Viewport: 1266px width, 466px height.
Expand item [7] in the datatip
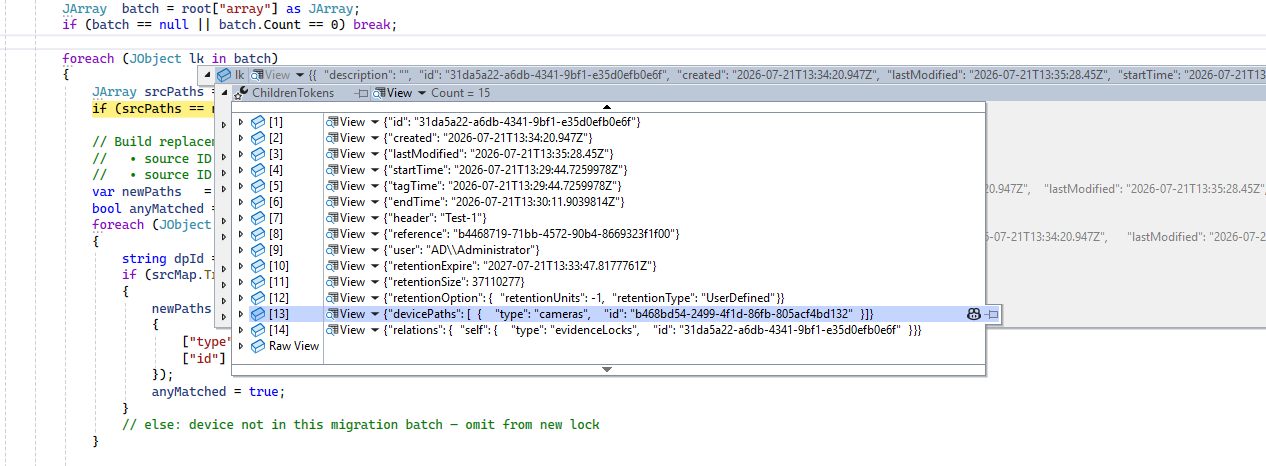pos(239,219)
